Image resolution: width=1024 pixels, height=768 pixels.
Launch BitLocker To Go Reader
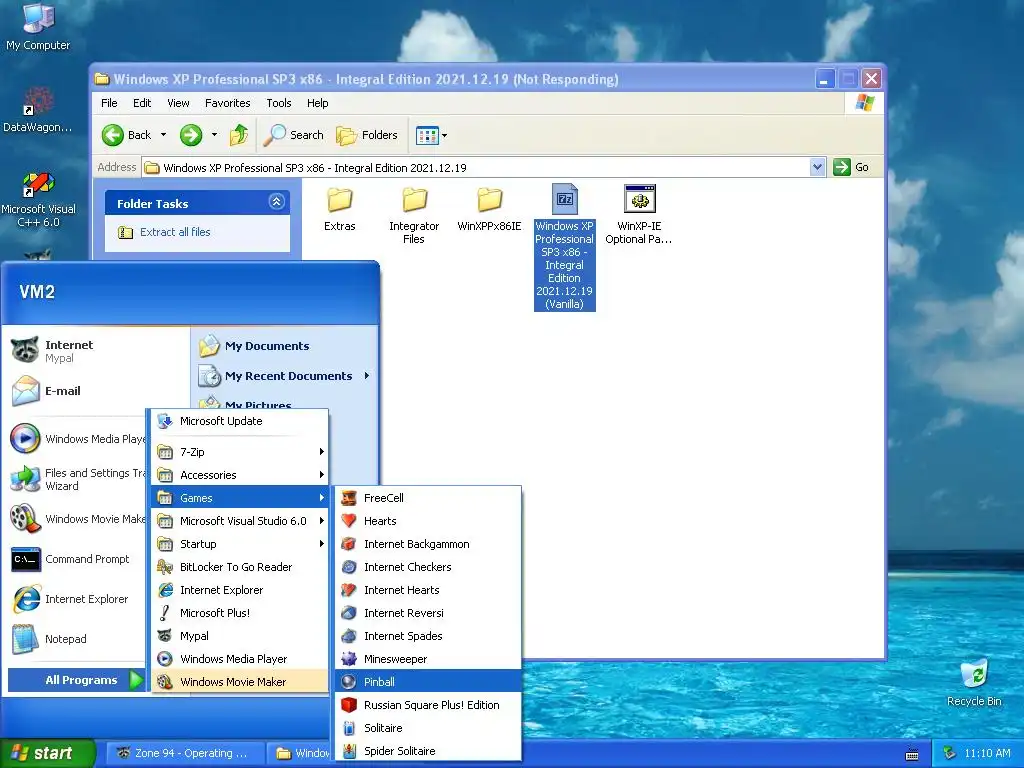point(240,567)
